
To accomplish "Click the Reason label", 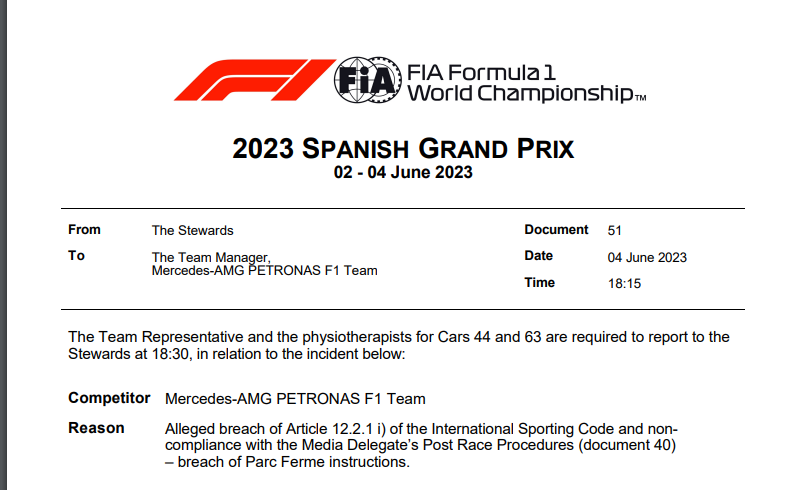I will tap(96, 428).
